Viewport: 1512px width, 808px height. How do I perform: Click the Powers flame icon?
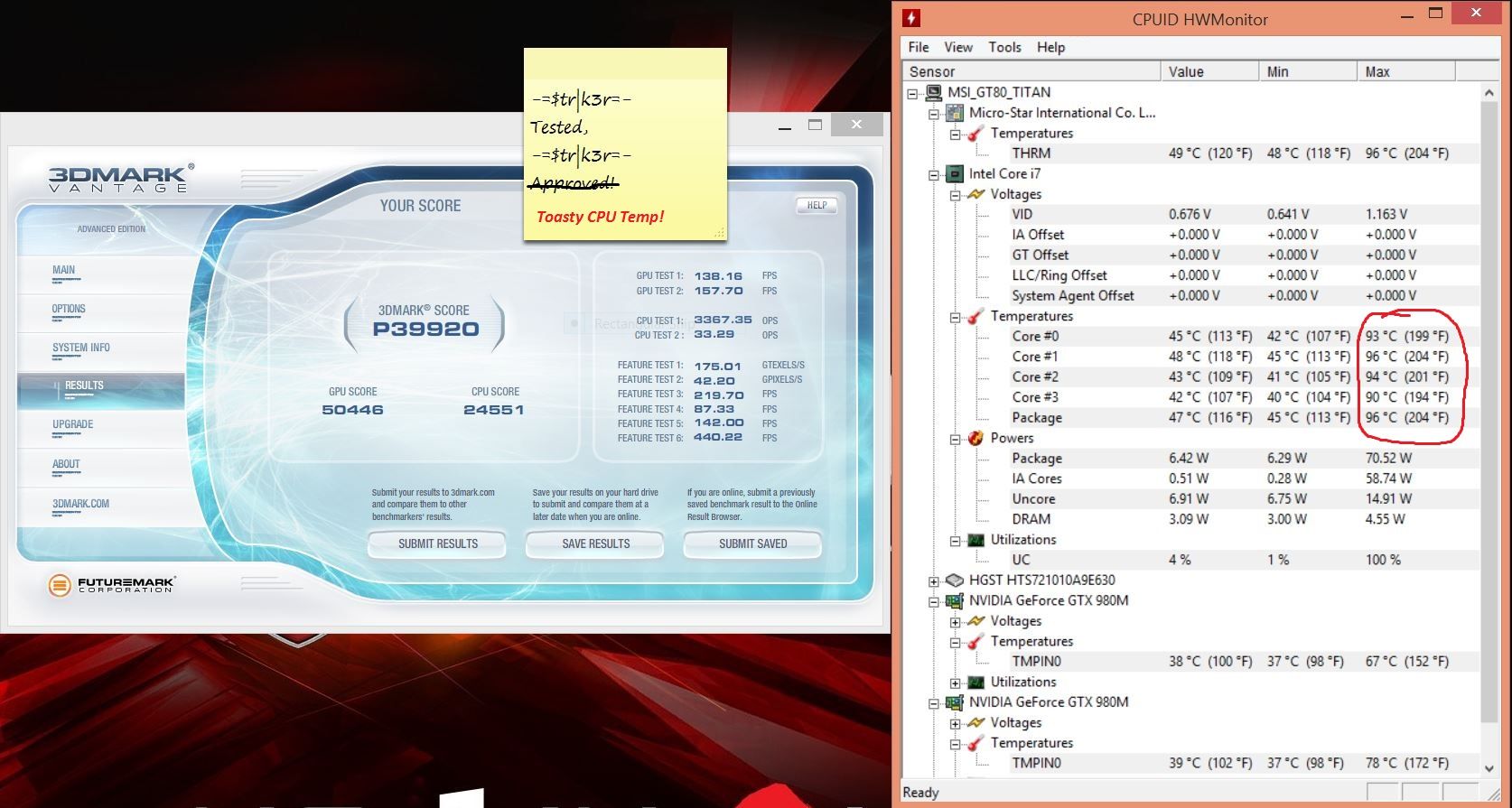click(x=975, y=438)
